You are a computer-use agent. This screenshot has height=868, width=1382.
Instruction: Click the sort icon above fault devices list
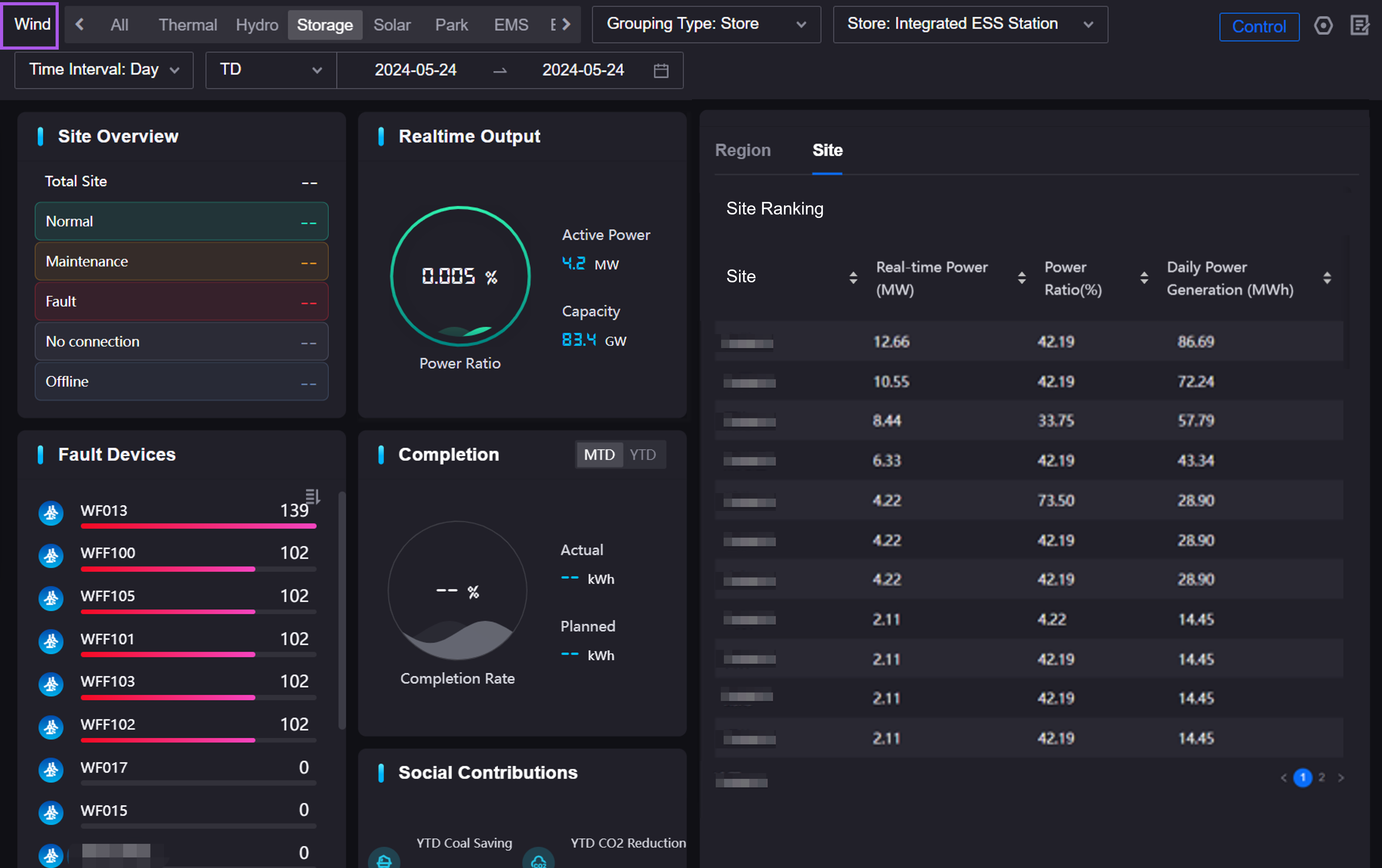coord(312,496)
